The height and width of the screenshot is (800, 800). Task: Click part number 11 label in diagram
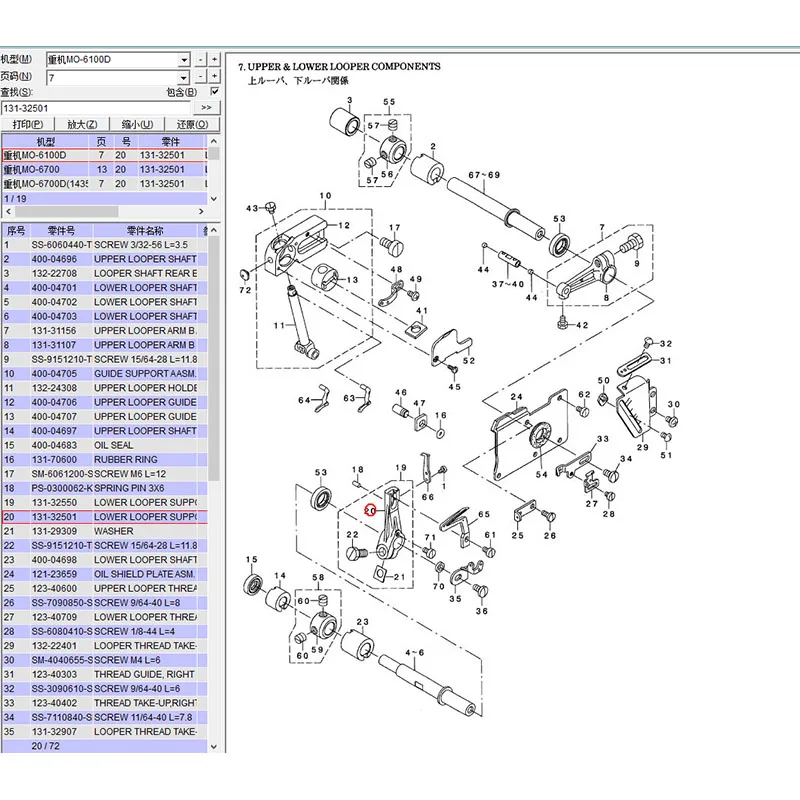[280, 326]
